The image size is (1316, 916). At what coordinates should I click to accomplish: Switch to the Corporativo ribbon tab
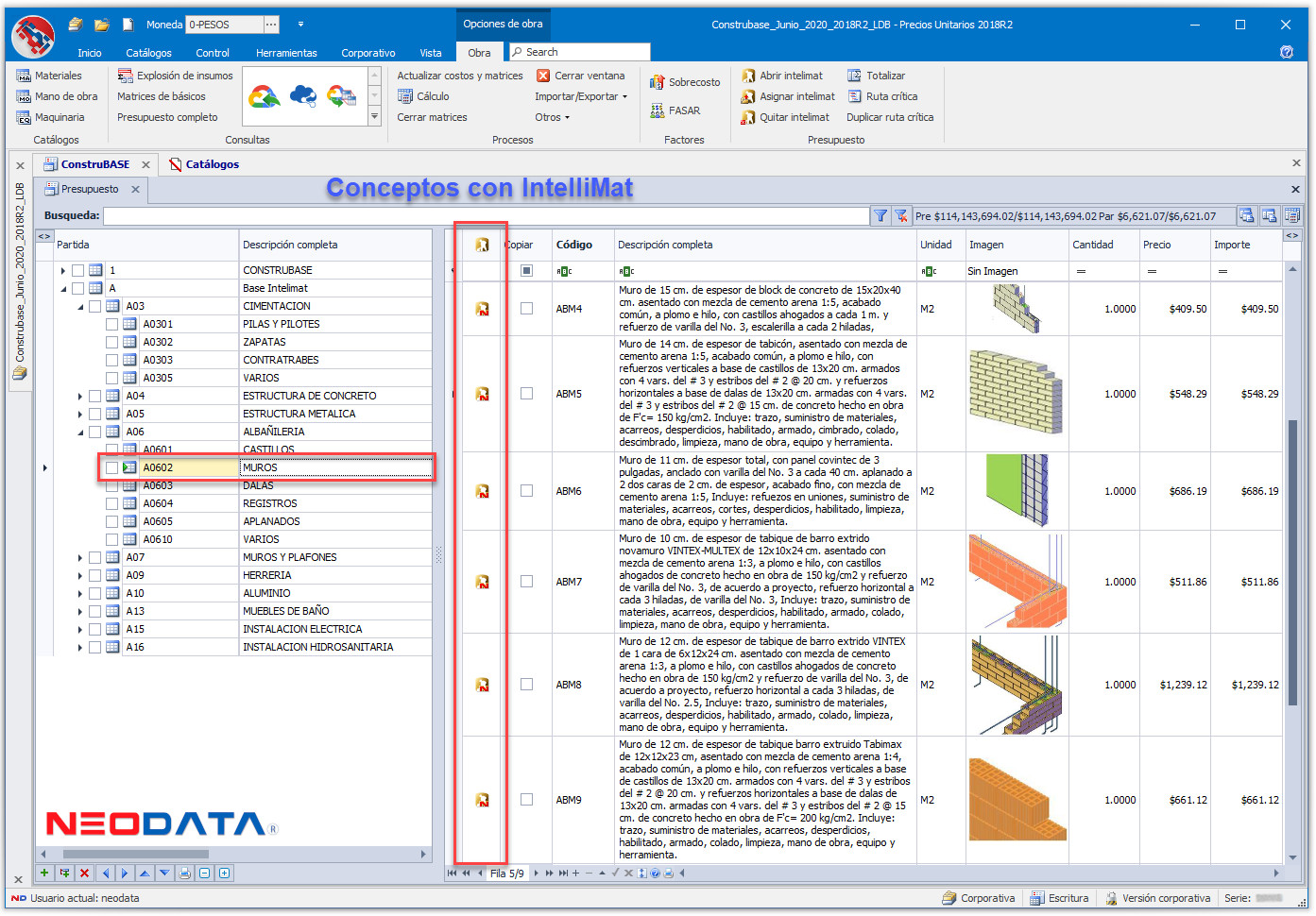point(368,53)
